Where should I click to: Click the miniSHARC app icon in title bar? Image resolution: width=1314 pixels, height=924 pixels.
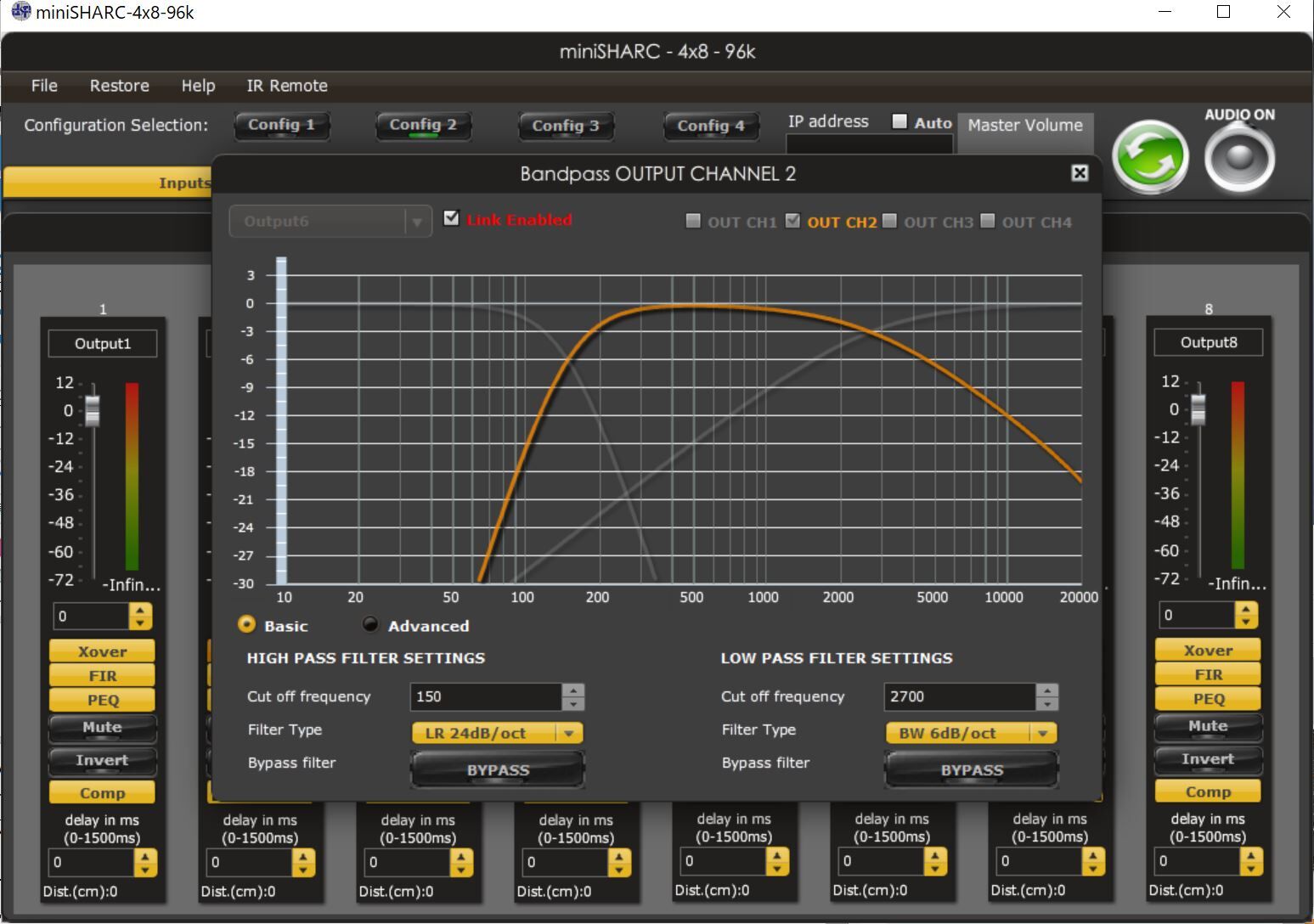(20, 12)
